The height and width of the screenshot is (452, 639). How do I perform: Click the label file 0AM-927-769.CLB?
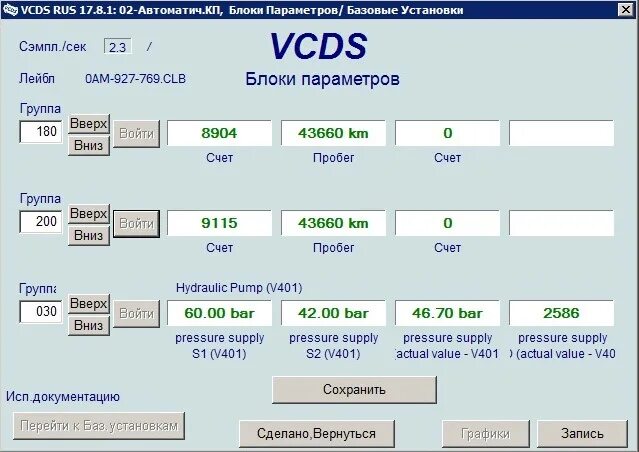135,79
